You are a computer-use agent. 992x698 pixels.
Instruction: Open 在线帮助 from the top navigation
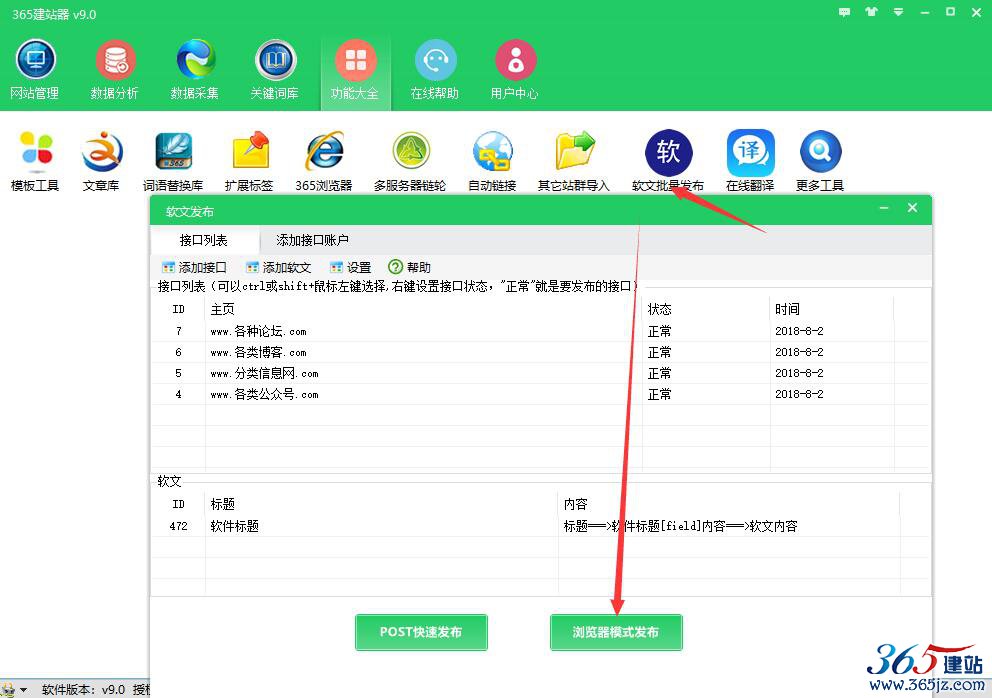tap(435, 70)
